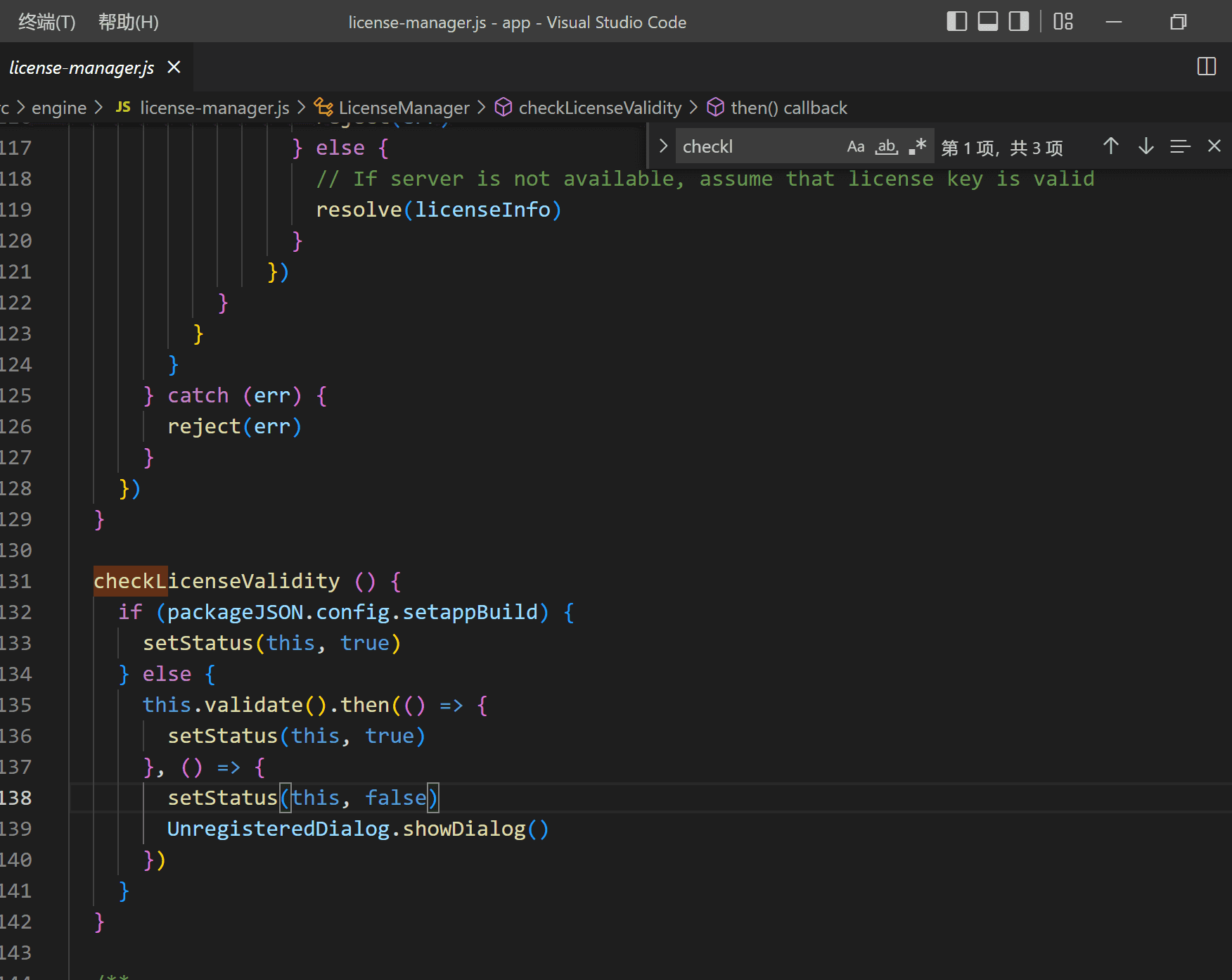The height and width of the screenshot is (980, 1232).
Task: Click the JS file icon in breadcrumb
Action: coord(123,107)
